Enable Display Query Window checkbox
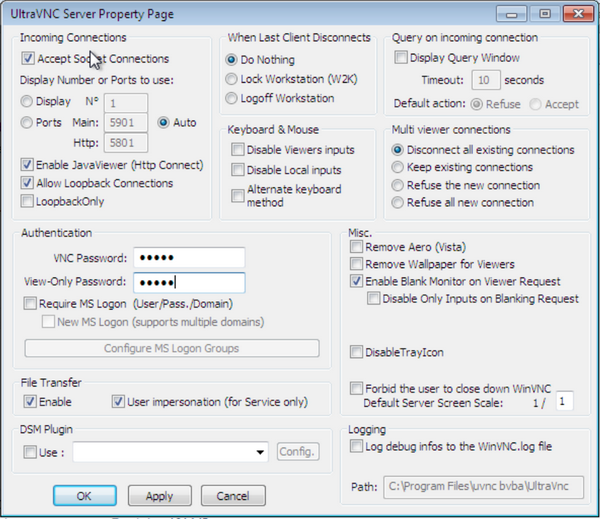This screenshot has height=519, width=600. click(401, 57)
